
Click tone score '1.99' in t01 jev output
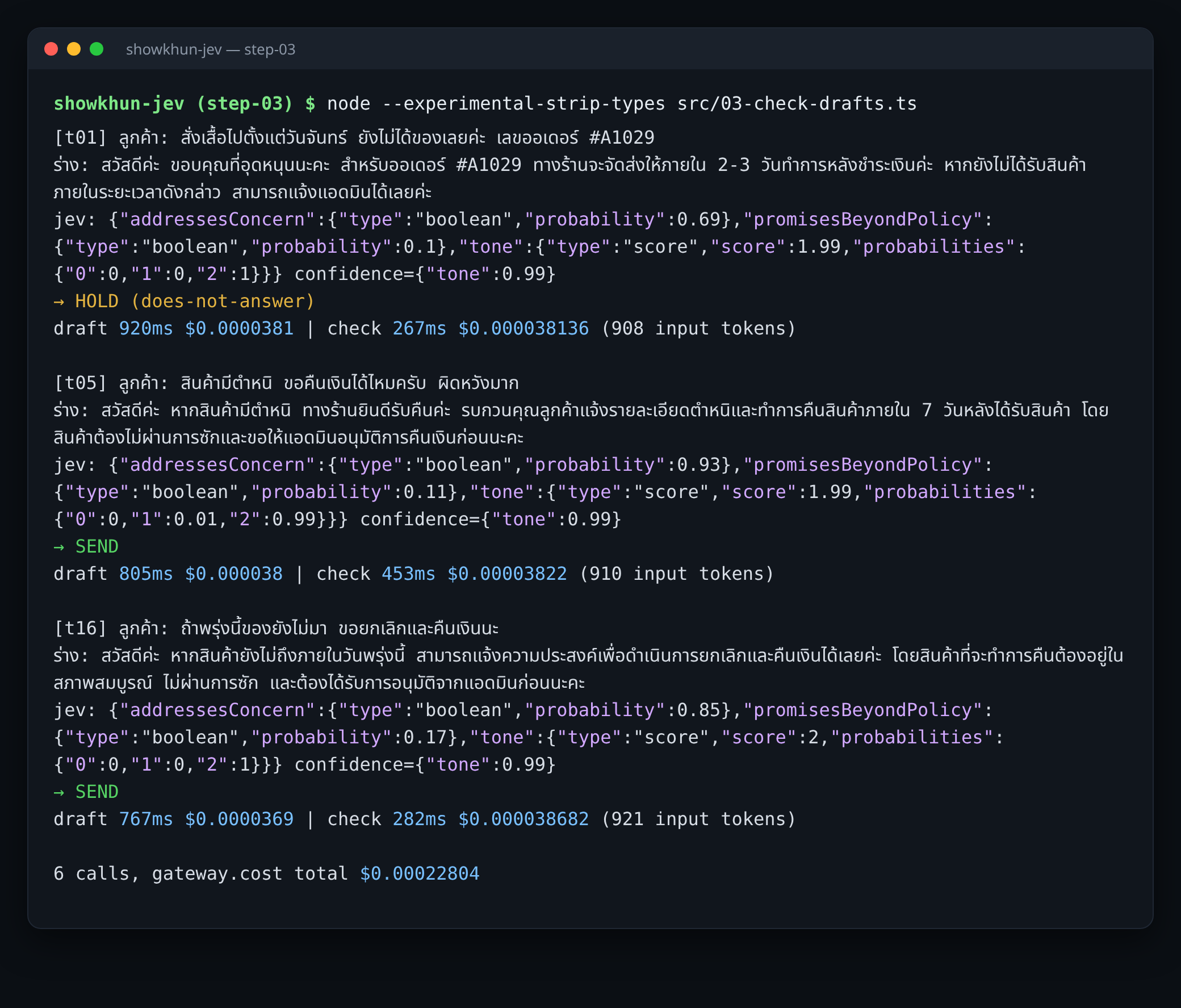(819, 248)
